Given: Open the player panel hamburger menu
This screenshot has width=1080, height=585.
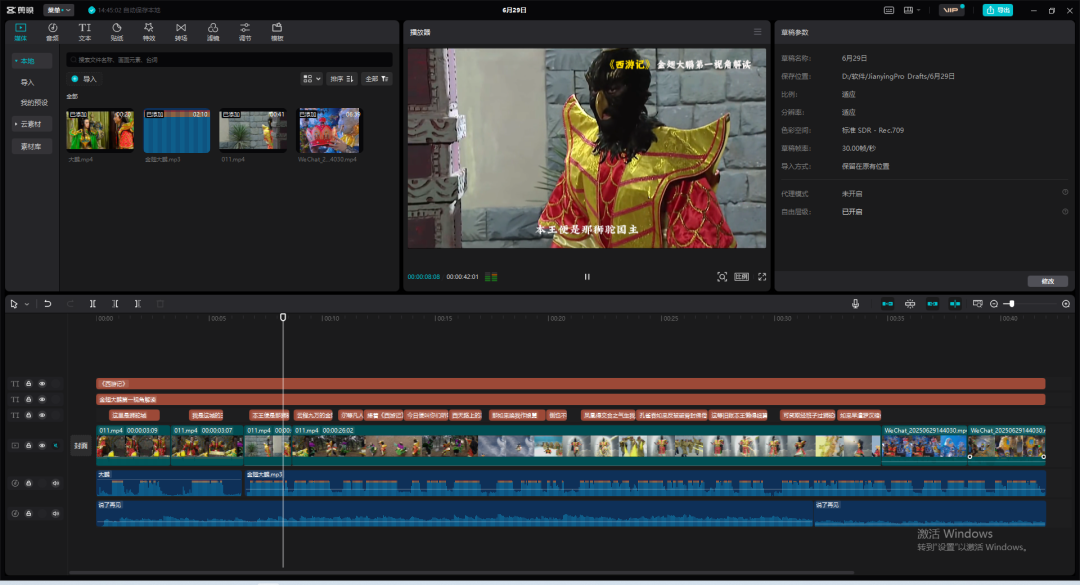Looking at the screenshot, I should 758,32.
